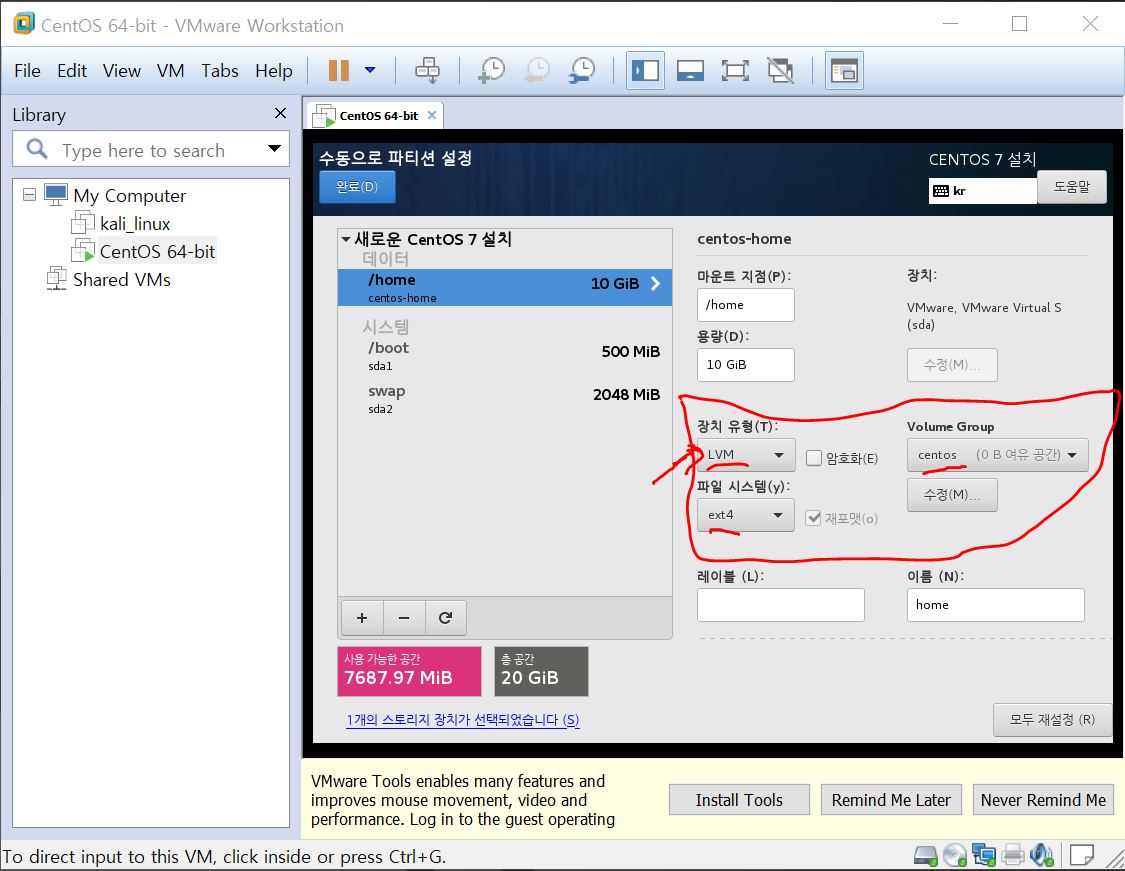Open the View menu

121,70
